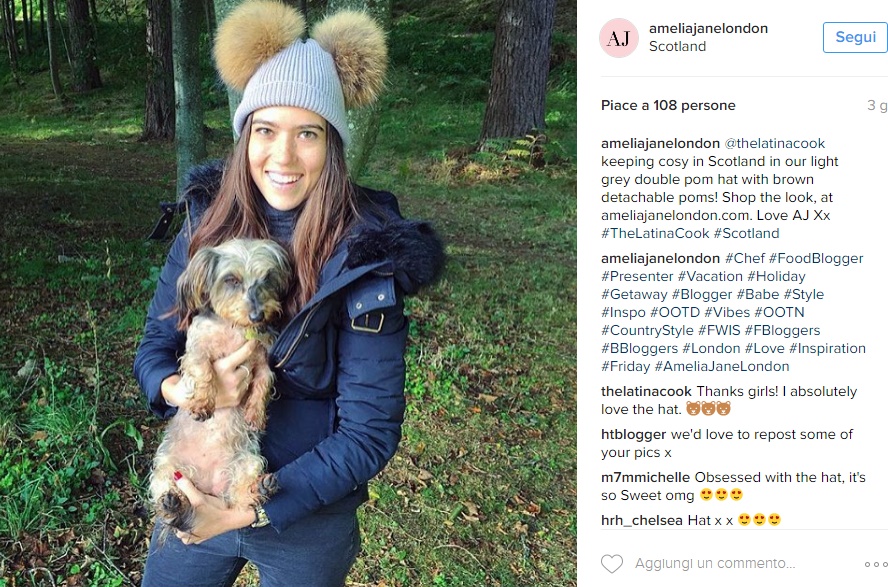Screen dimensions: 888x587
Task: View the Piace a 108 persone likes
Action: (668, 105)
